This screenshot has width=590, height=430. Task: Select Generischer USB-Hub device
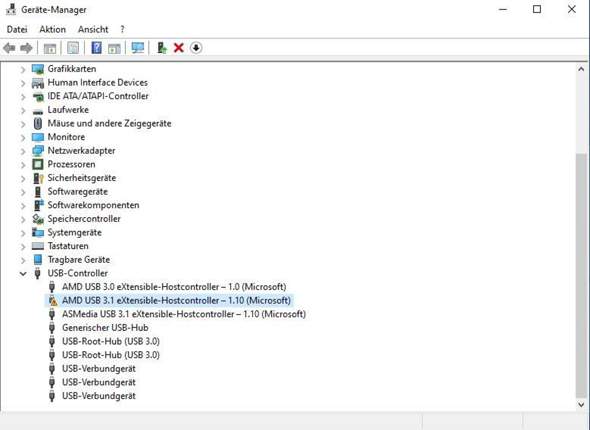coord(105,328)
